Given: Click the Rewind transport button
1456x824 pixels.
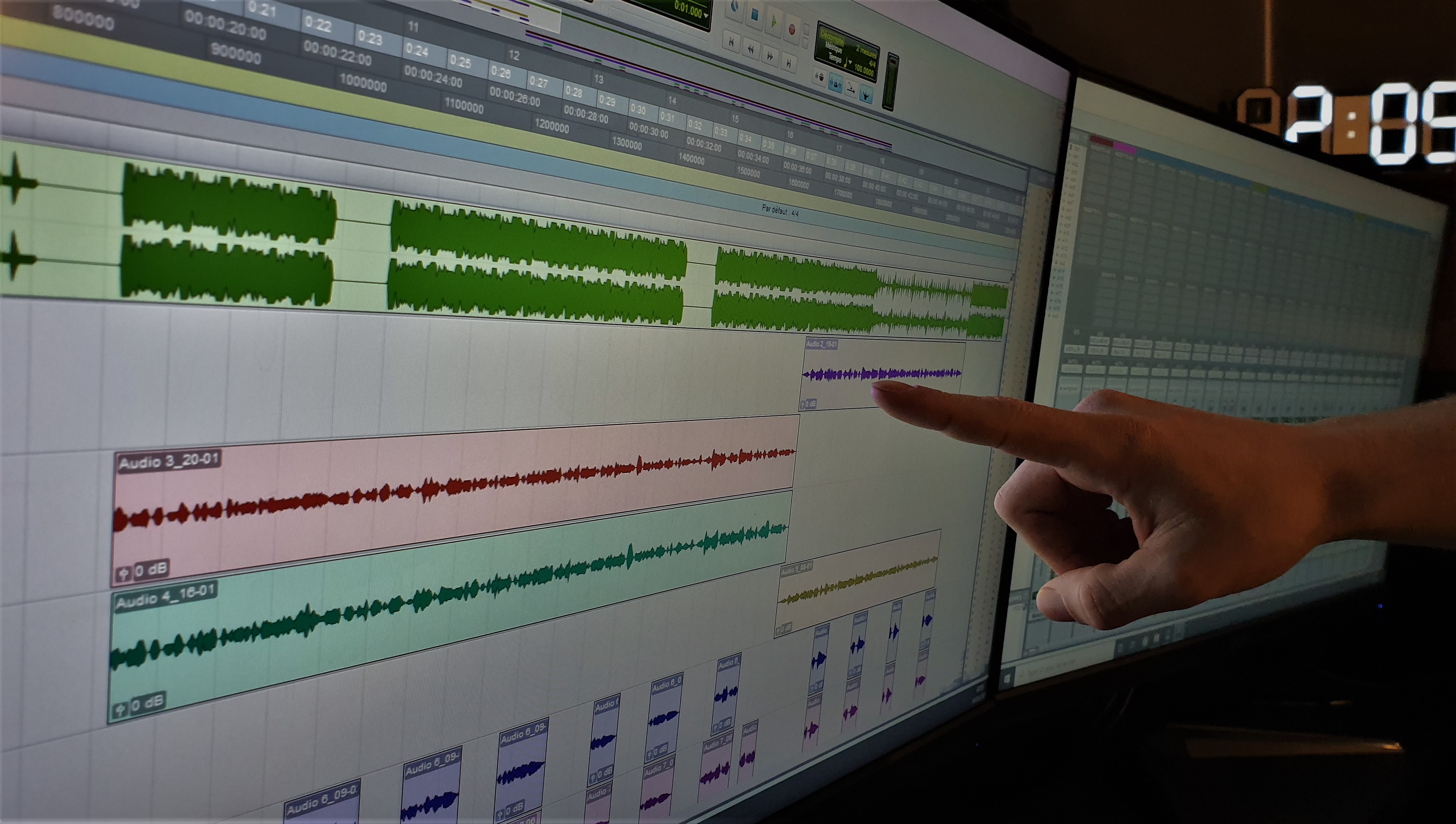Looking at the screenshot, I should tap(751, 50).
